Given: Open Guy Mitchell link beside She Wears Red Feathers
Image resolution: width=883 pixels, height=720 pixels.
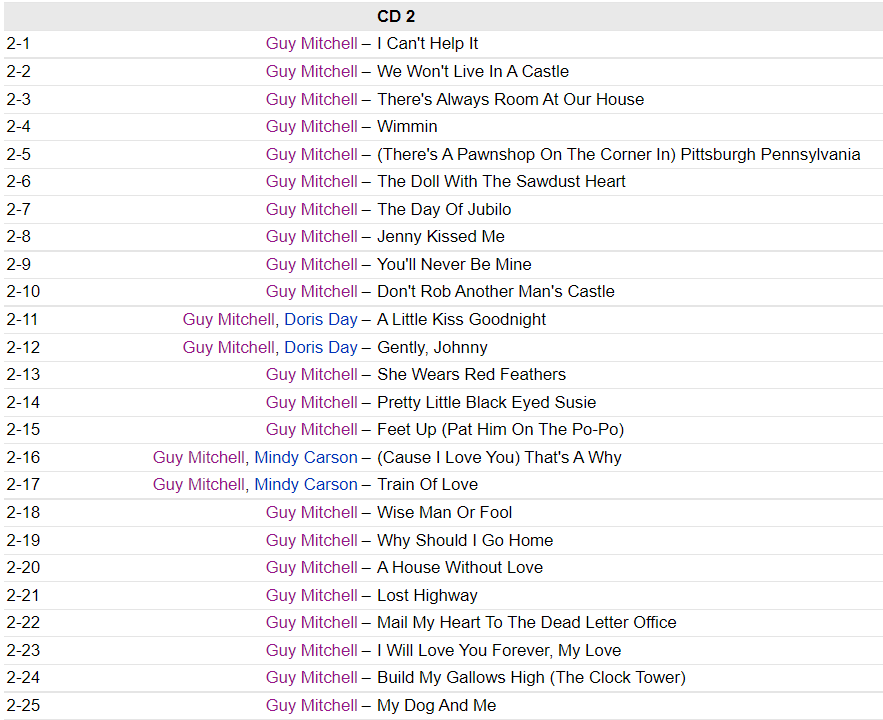Looking at the screenshot, I should 311,374.
